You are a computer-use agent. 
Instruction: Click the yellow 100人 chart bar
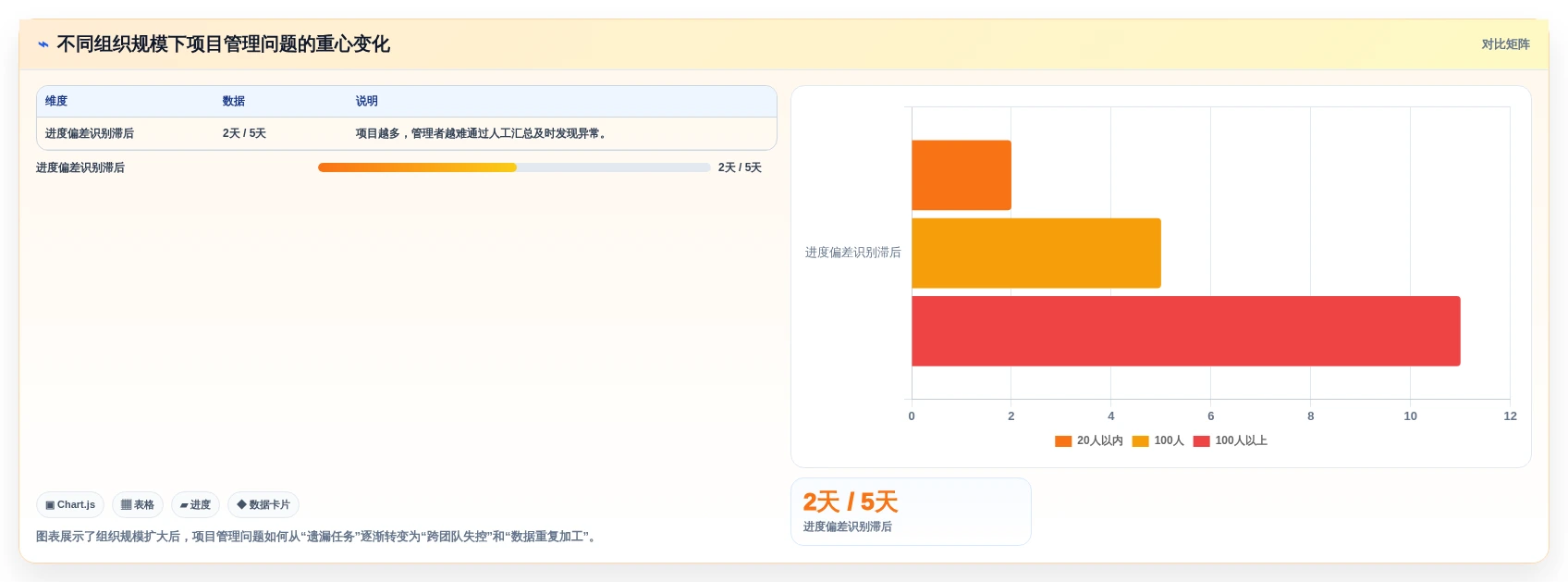click(x=1036, y=254)
